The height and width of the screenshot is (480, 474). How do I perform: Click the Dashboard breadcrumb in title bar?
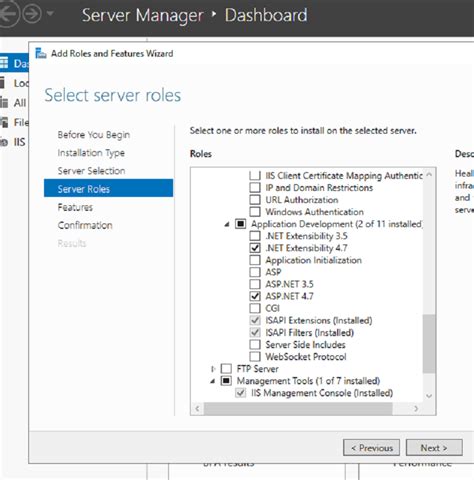[x=266, y=15]
